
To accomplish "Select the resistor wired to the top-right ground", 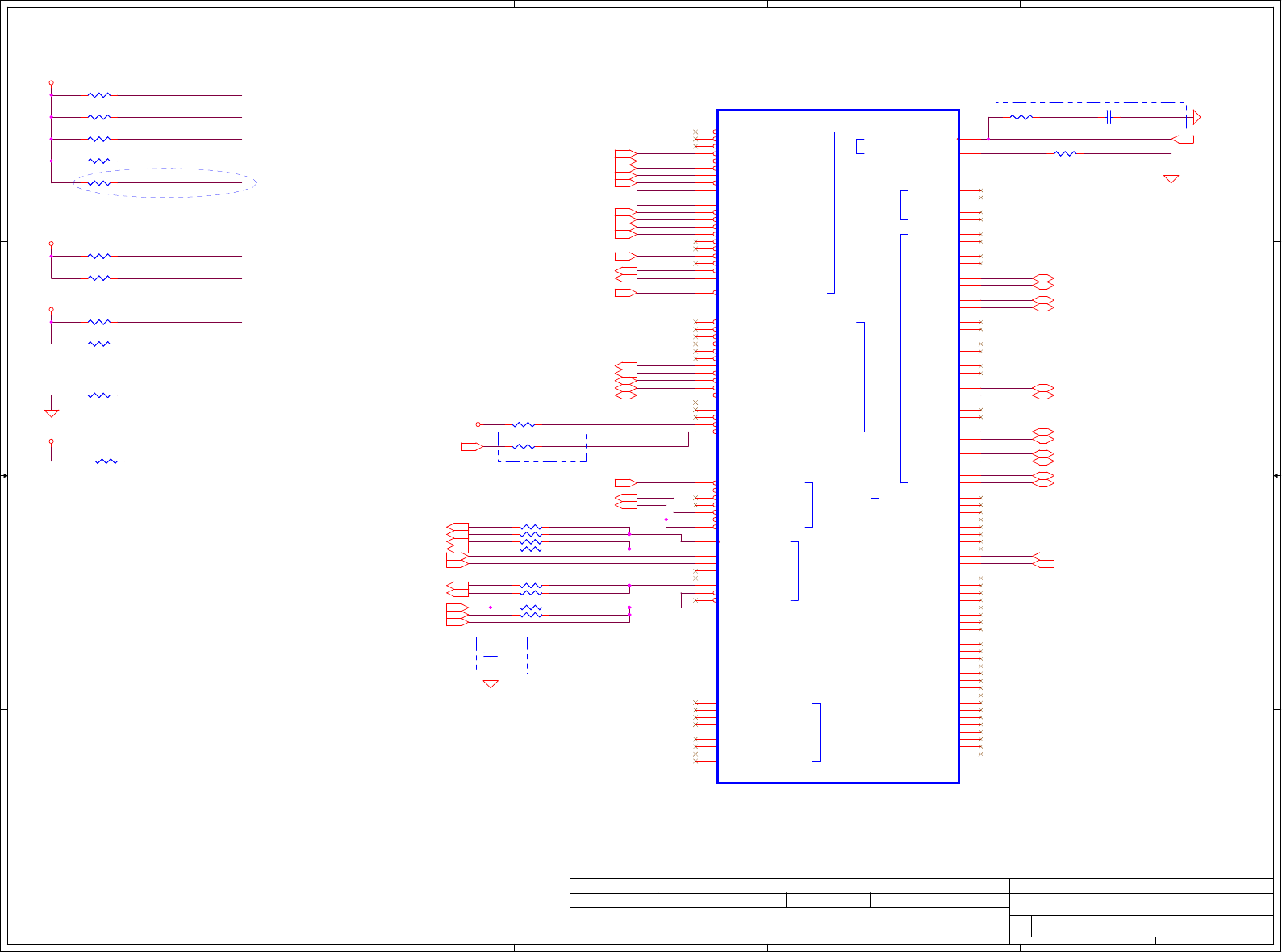I will [x=1065, y=153].
